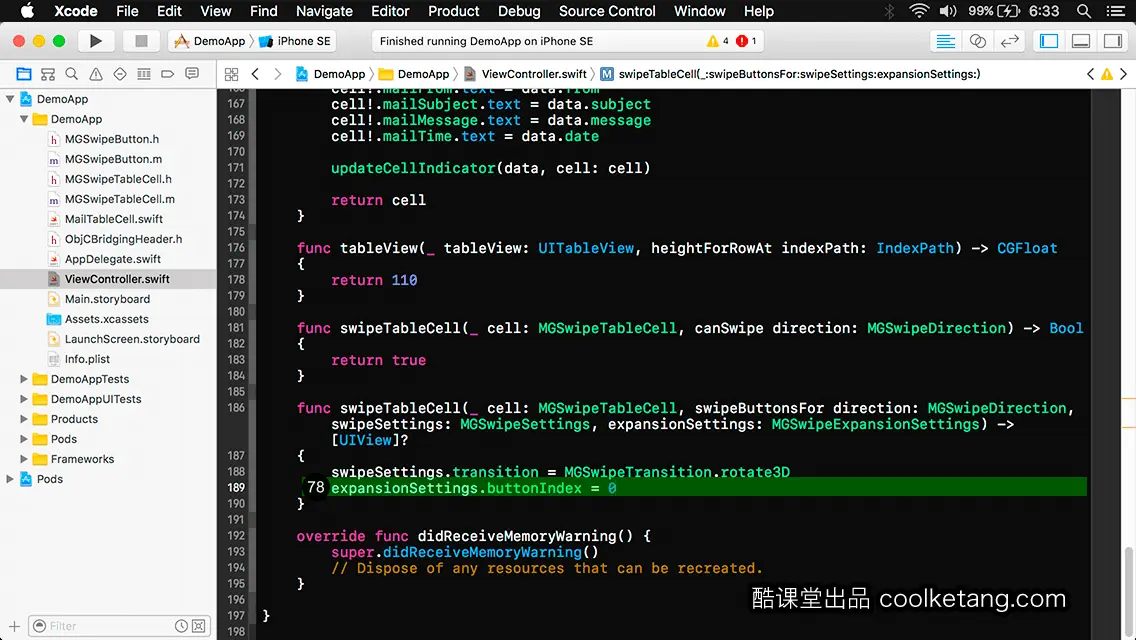Stop the running app with Stop button
Screen dimensions: 1136x640
(x=141, y=41)
